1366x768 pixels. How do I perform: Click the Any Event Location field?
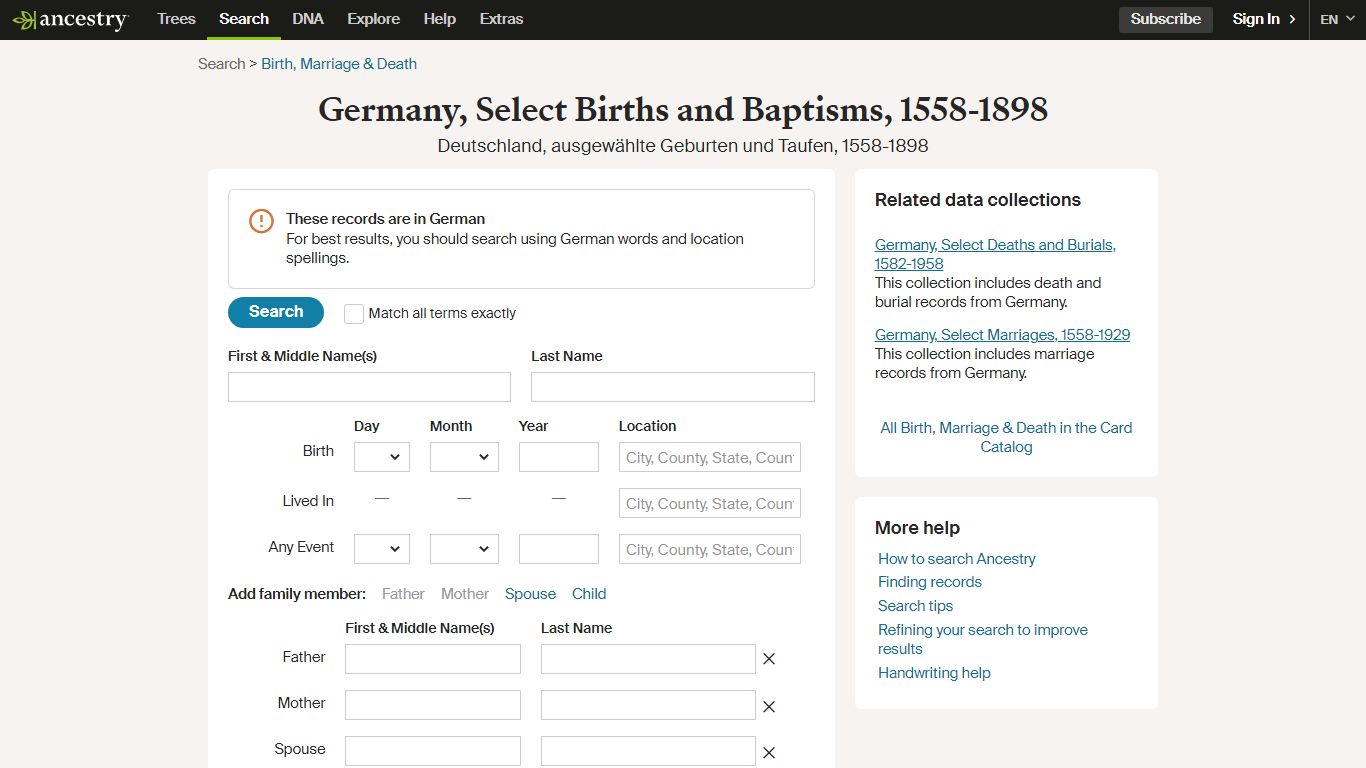click(710, 549)
